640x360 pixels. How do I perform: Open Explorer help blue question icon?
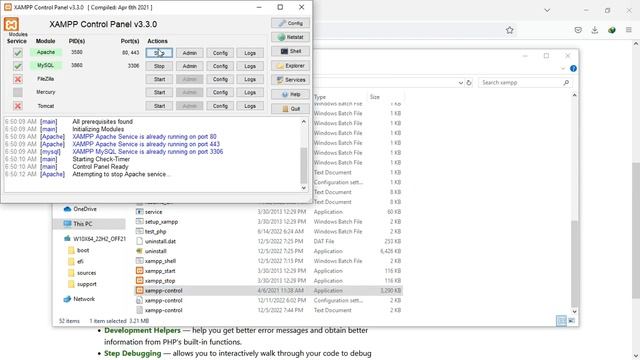click(x=573, y=69)
